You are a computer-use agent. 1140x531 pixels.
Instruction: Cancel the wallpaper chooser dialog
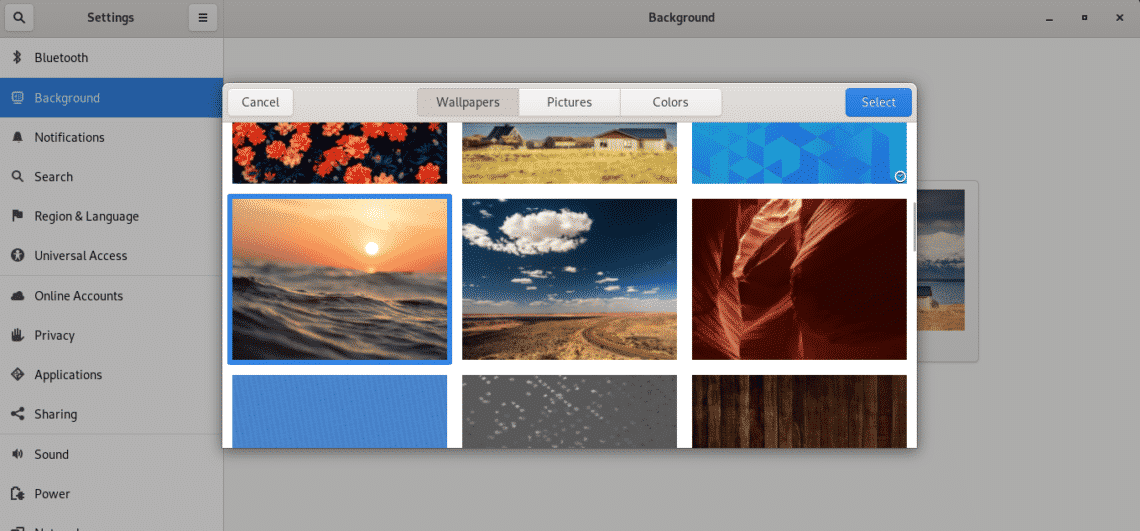[260, 103]
